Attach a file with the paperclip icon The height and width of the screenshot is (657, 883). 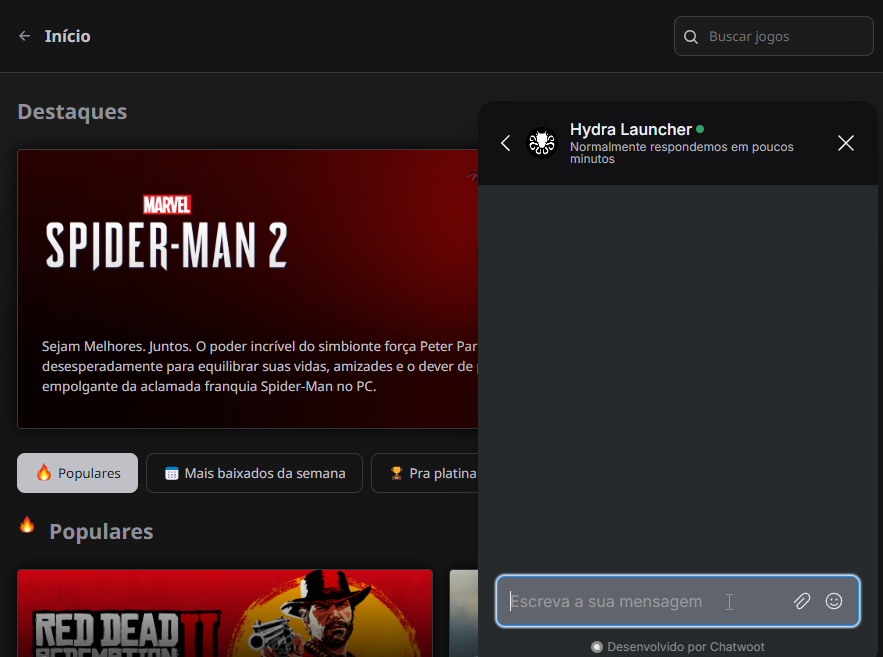point(802,601)
